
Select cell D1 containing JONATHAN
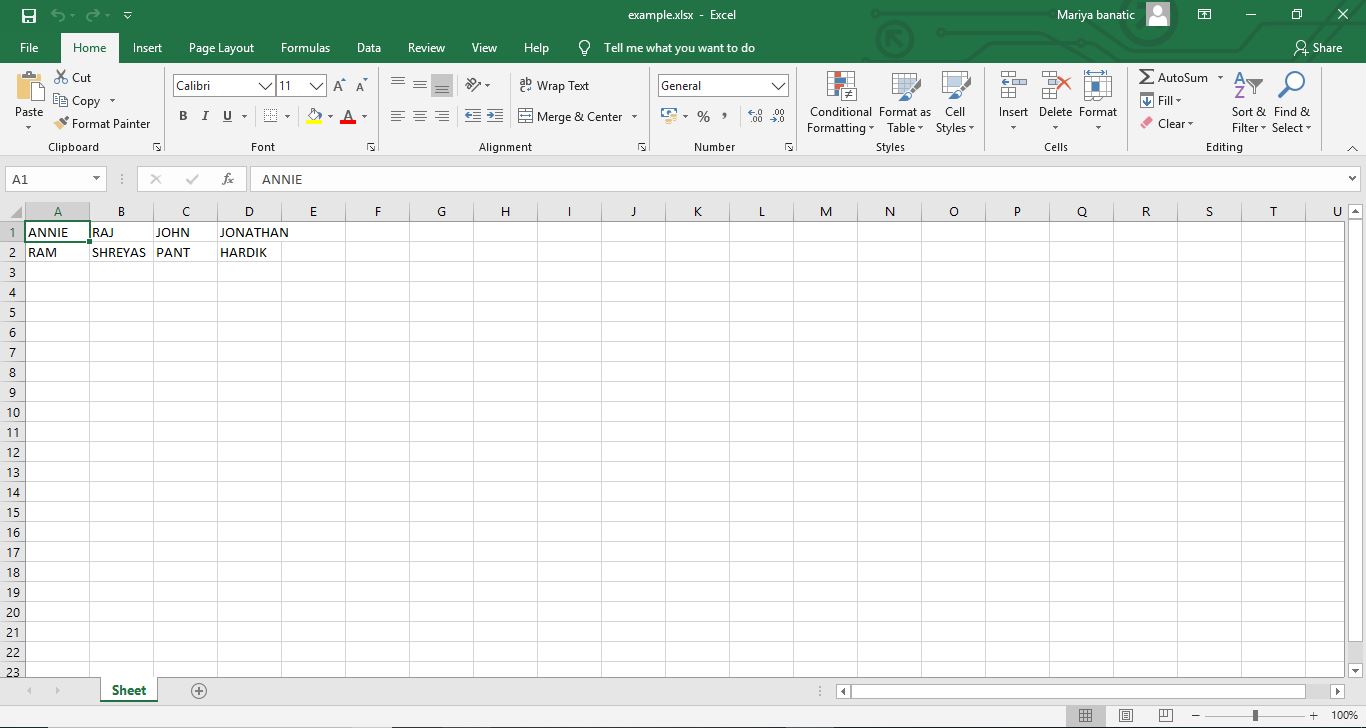point(249,232)
